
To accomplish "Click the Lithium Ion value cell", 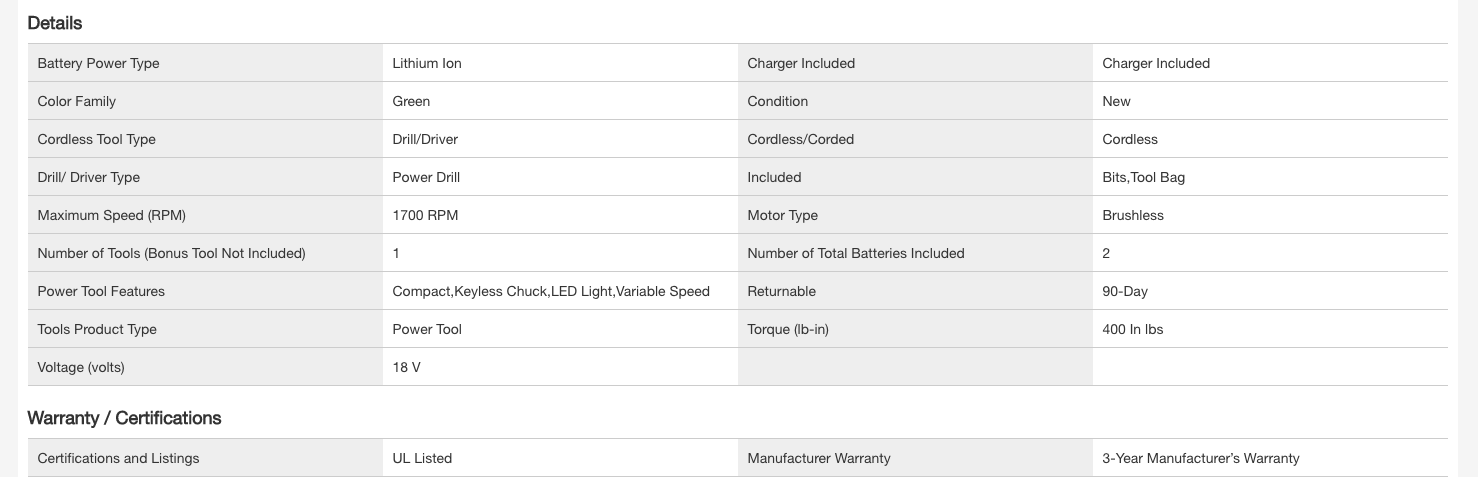I will [427, 63].
